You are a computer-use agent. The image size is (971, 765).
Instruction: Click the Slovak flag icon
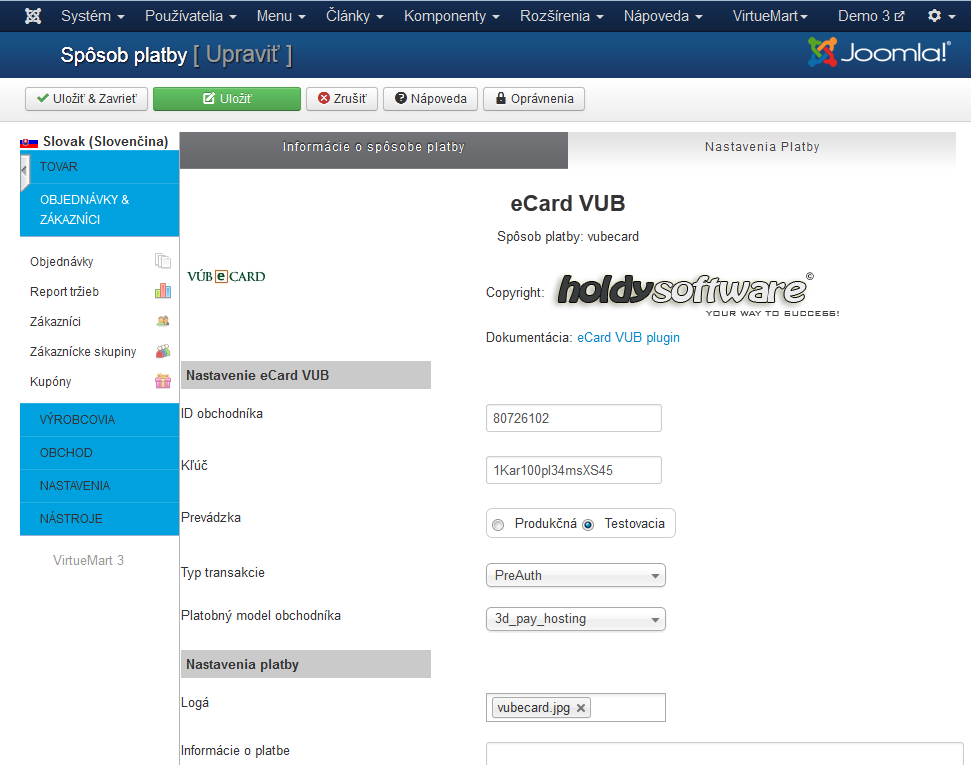click(29, 142)
